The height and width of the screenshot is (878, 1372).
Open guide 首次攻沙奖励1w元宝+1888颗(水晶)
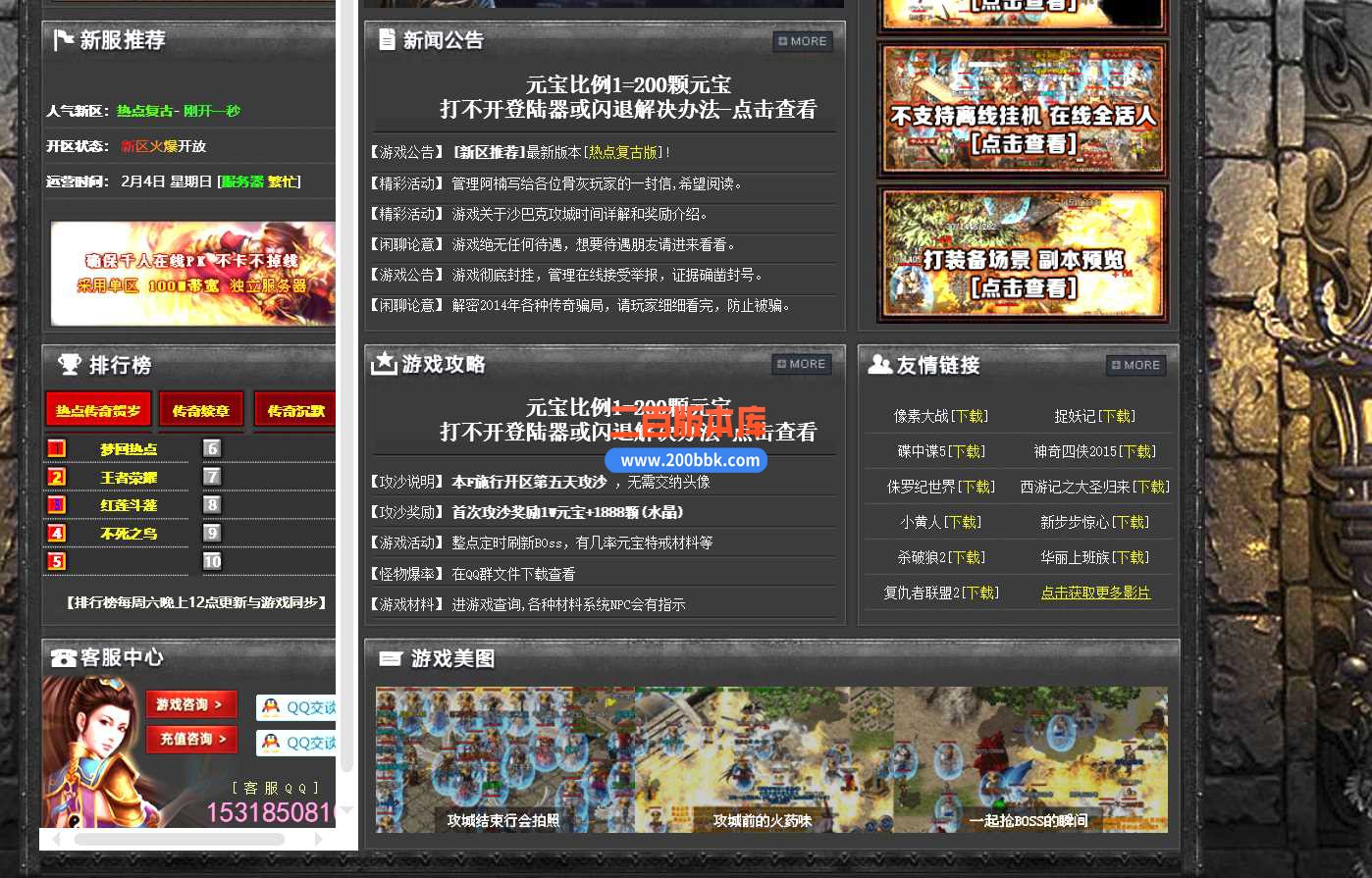coord(568,512)
